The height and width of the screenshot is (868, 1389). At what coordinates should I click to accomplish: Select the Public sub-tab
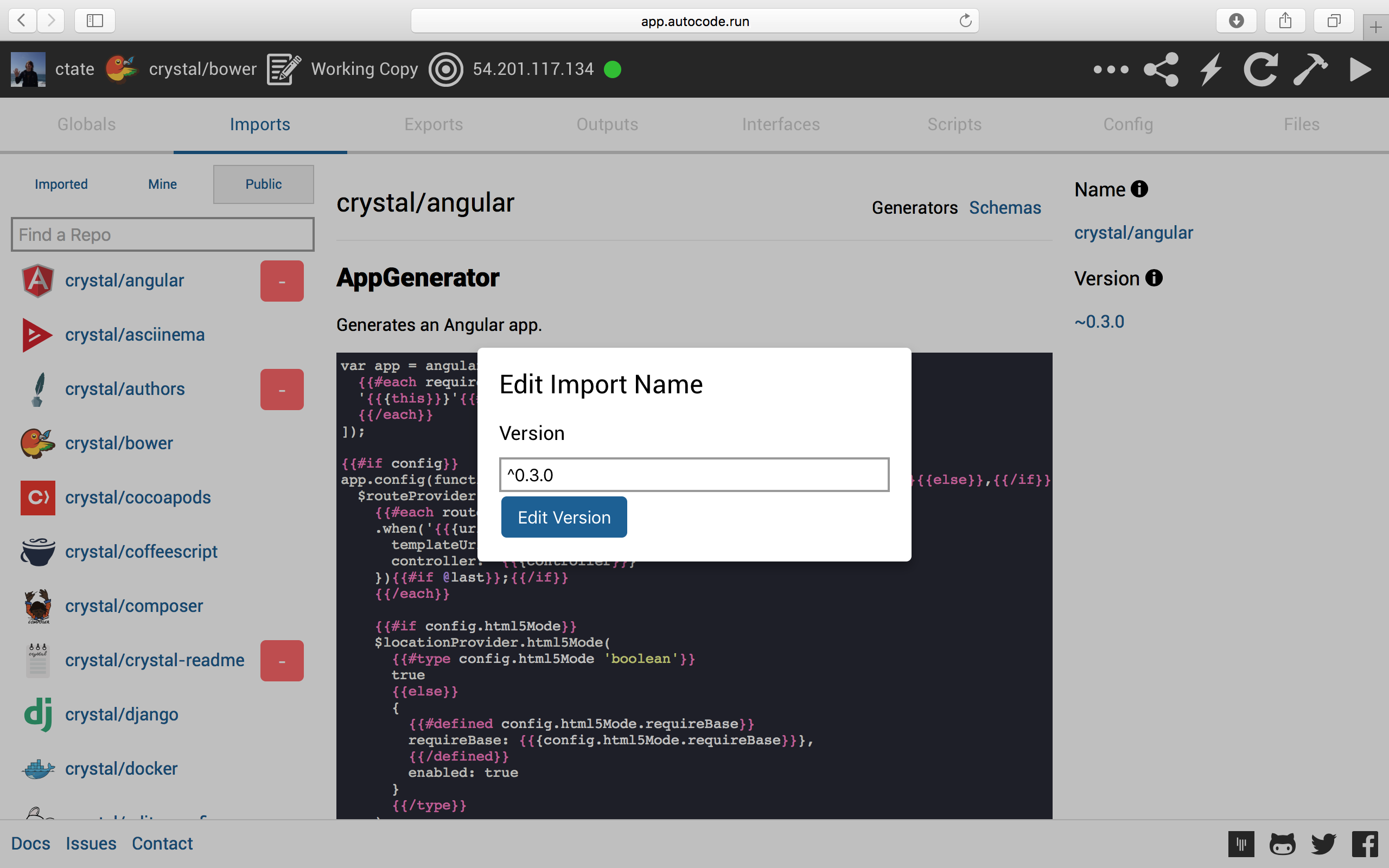[x=264, y=184]
